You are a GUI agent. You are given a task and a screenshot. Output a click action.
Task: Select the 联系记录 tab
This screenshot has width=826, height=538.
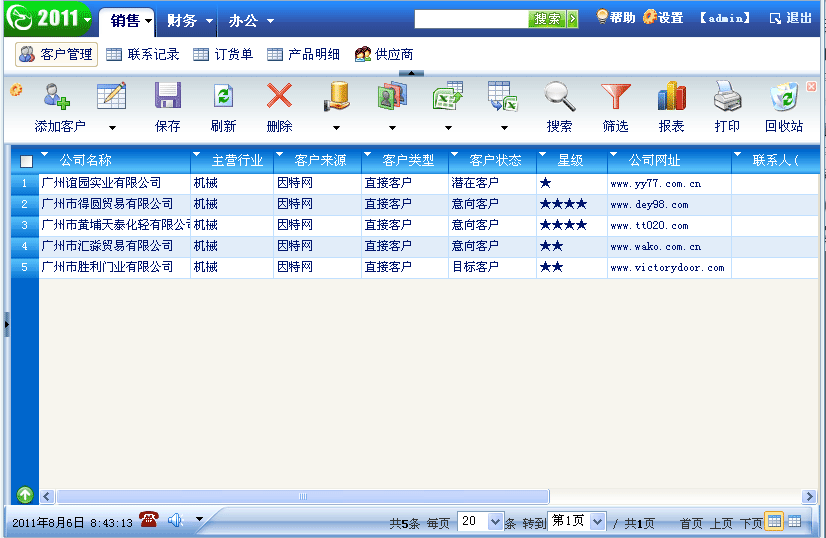coord(143,54)
